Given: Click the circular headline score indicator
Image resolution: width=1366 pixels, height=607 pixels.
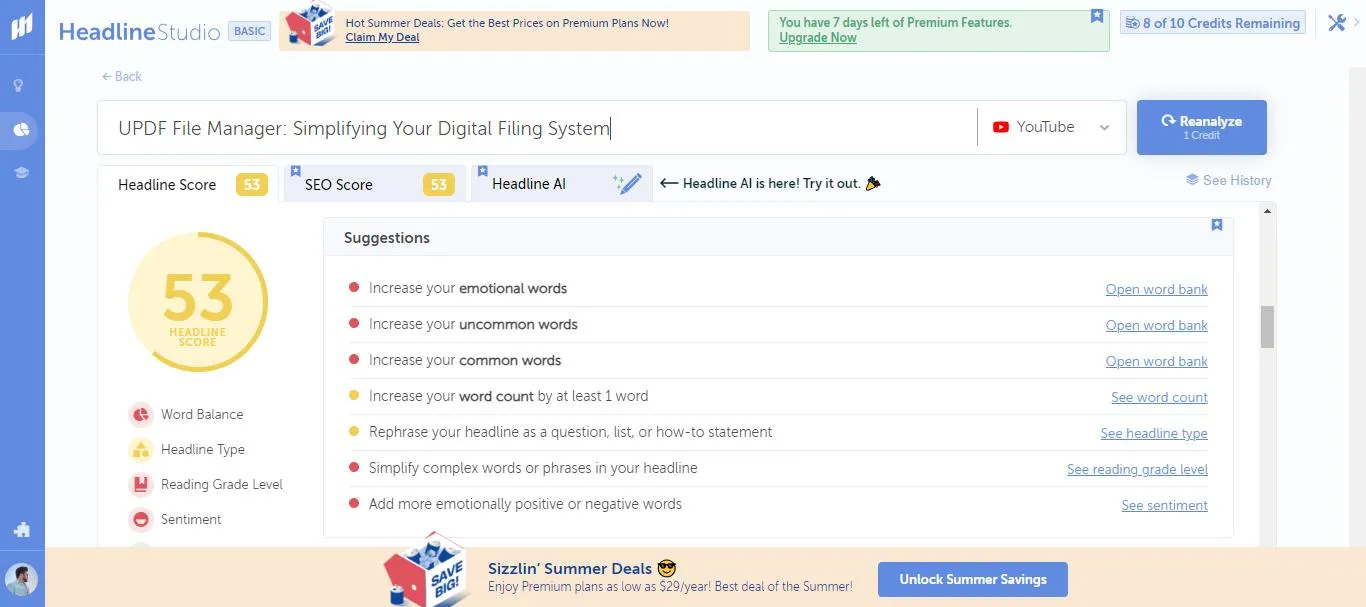Looking at the screenshot, I should pyautogui.click(x=197, y=301).
